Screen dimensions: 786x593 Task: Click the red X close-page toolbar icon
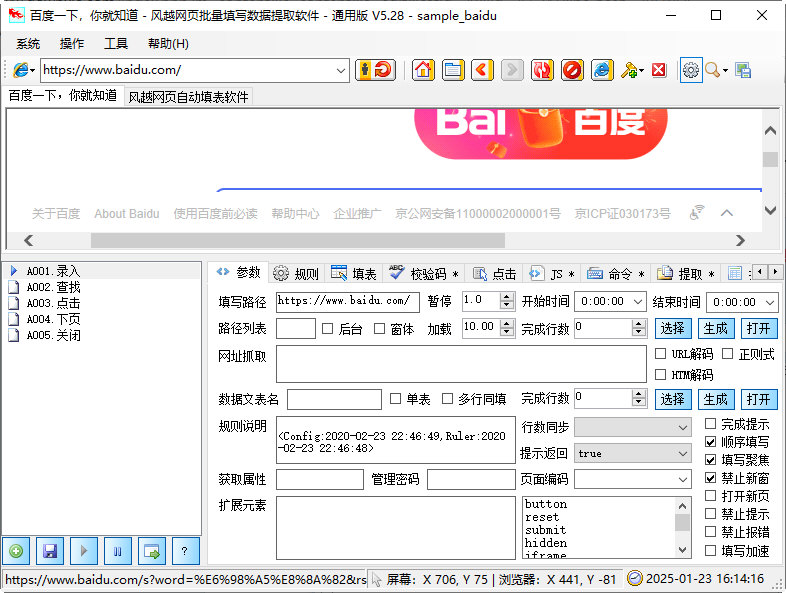(x=659, y=70)
